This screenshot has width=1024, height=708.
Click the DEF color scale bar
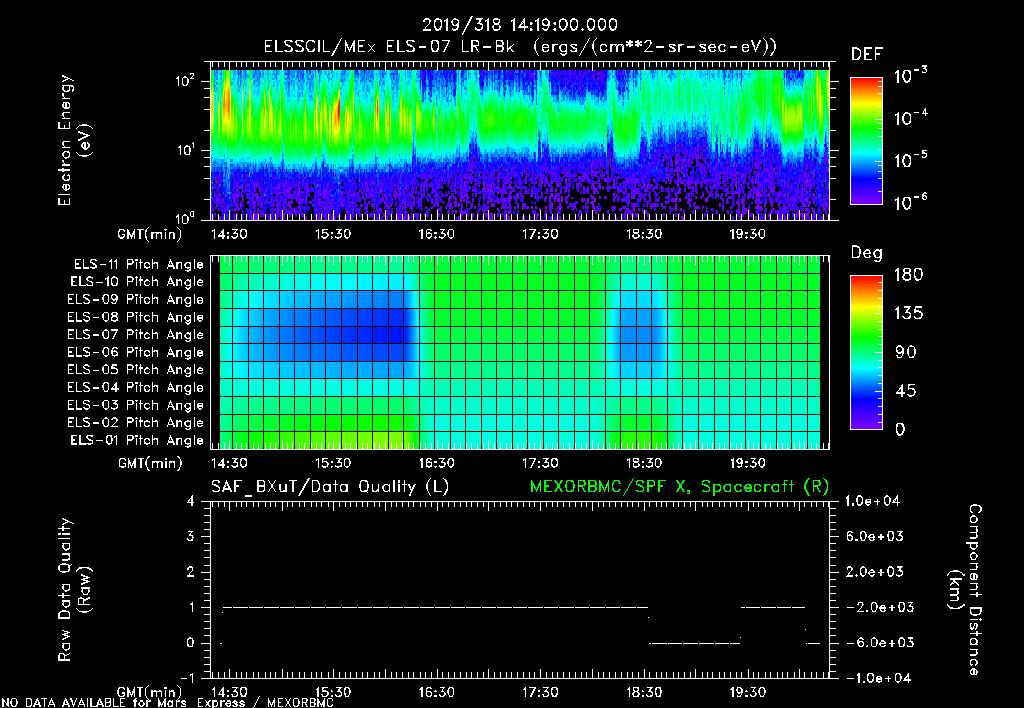(x=866, y=141)
